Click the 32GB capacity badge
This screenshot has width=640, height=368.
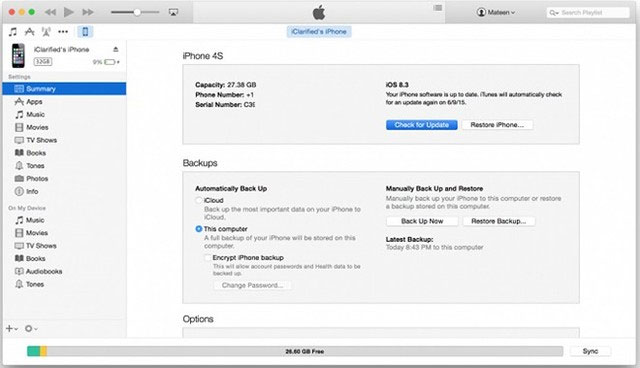(43, 62)
